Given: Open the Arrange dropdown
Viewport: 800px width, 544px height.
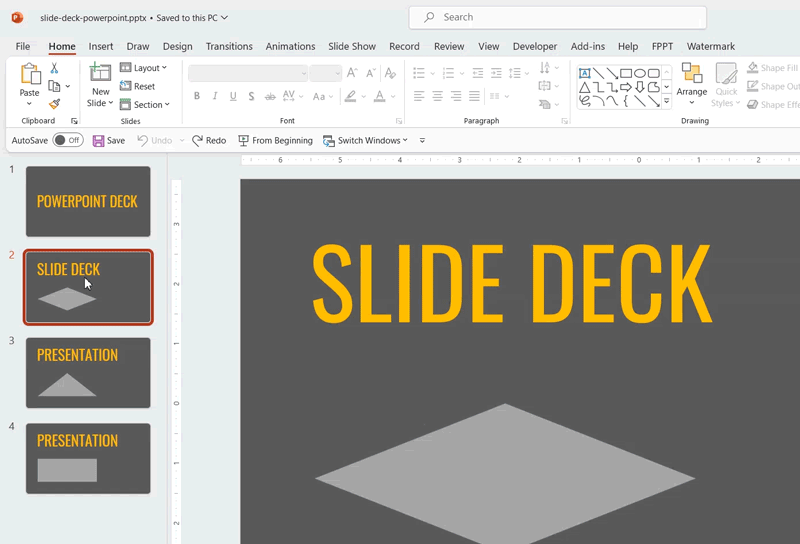Looking at the screenshot, I should pyautogui.click(x=692, y=84).
